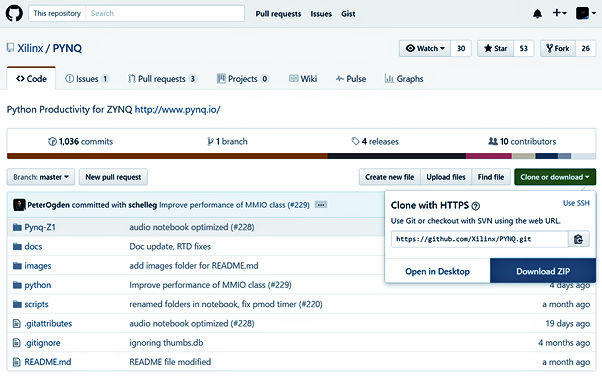Toggle the Clone or download dropdown
The width and height of the screenshot is (602, 376).
pyautogui.click(x=555, y=177)
